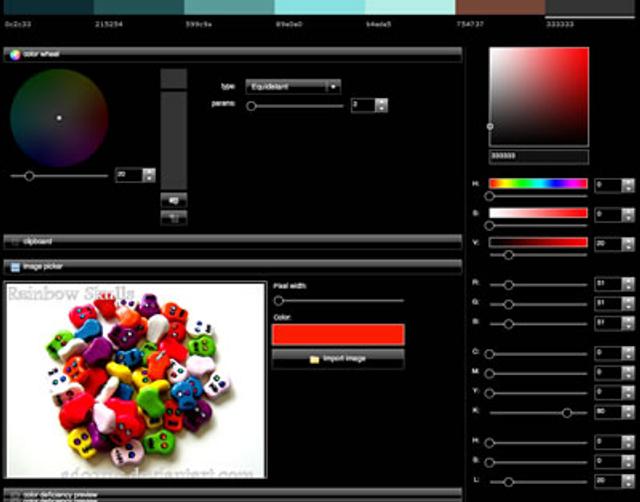The image size is (640, 502).
Task: Click the black-to-red value gradient bar
Action: tap(538, 242)
